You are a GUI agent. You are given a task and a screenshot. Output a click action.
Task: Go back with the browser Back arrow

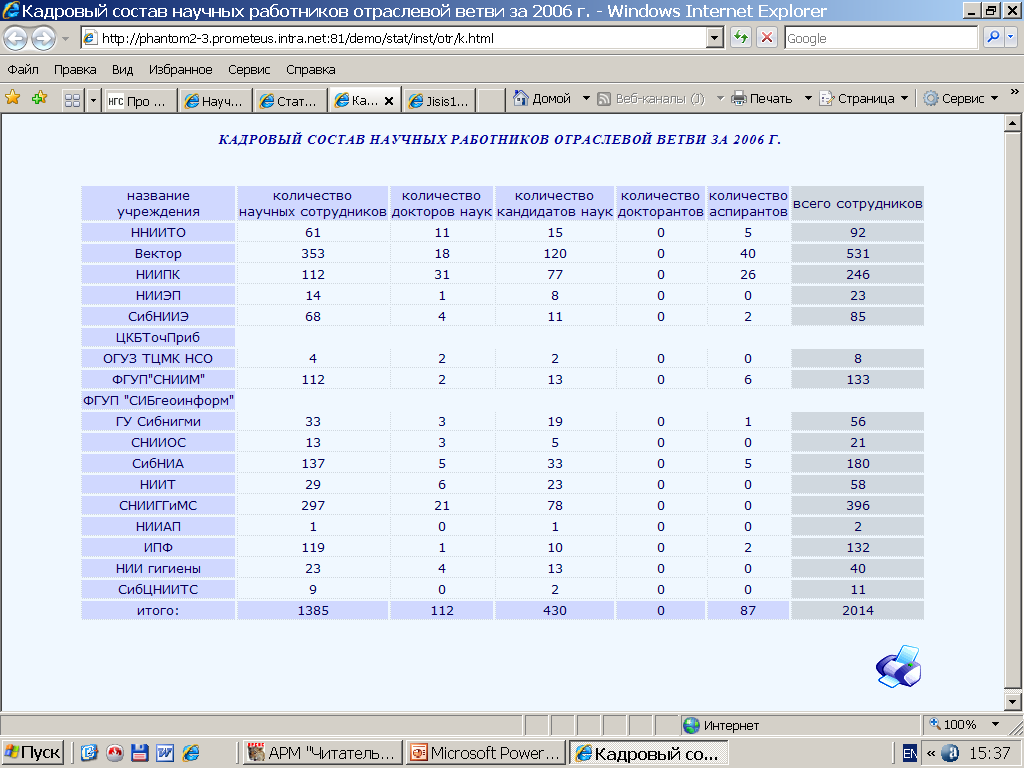16,39
